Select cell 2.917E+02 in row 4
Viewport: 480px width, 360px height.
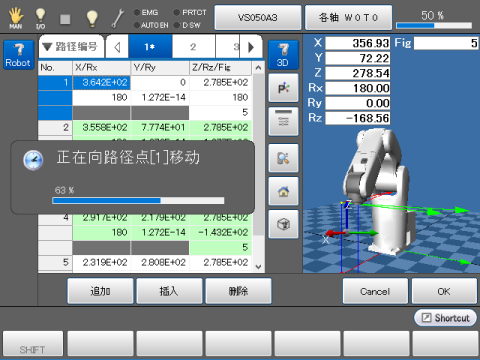click(x=102, y=218)
